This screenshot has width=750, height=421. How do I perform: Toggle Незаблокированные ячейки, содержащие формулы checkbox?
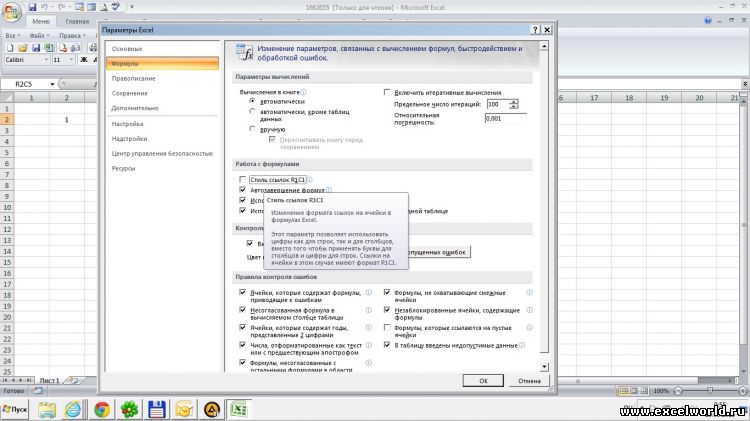[387, 310]
